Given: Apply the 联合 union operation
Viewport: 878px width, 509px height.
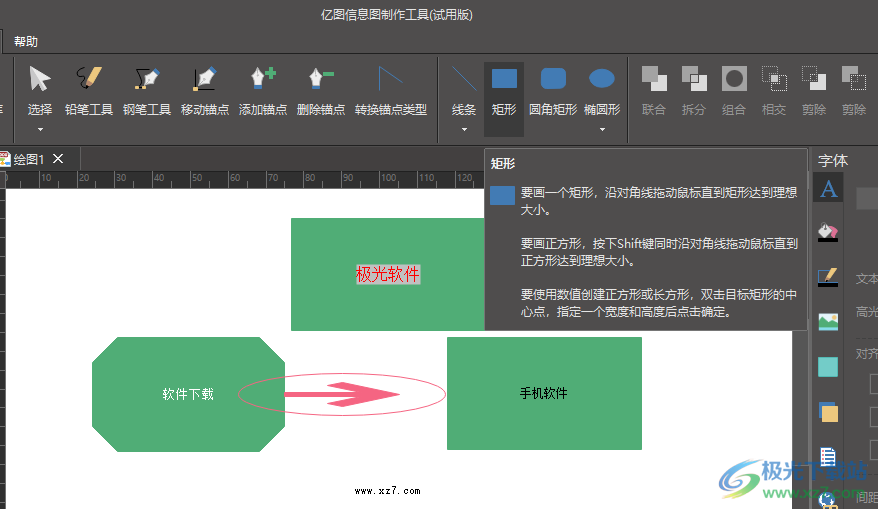Looking at the screenshot, I should click(x=654, y=90).
